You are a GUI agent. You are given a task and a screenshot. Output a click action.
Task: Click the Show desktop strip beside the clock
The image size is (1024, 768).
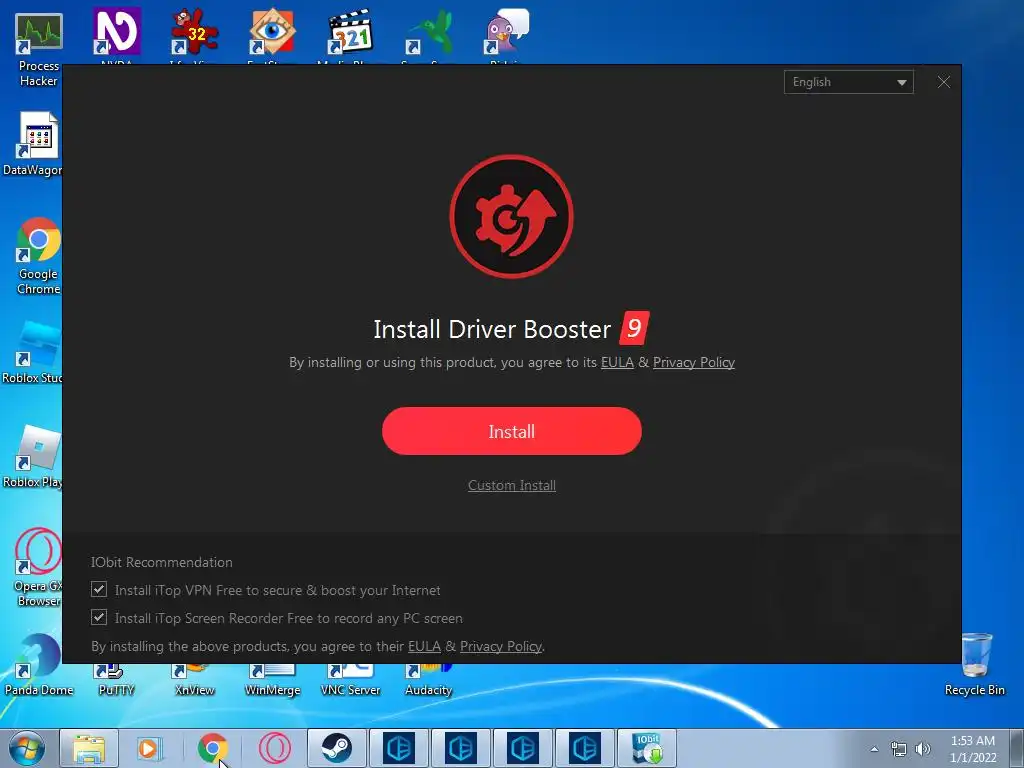[x=1017, y=748]
